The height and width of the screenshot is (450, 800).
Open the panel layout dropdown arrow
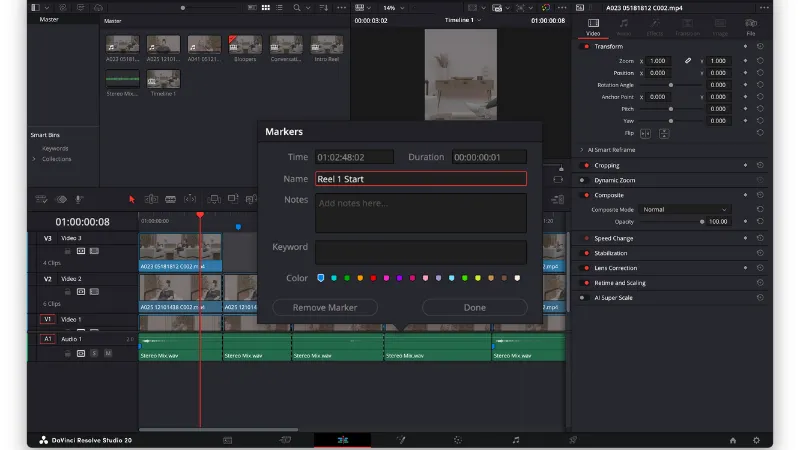[46, 8]
